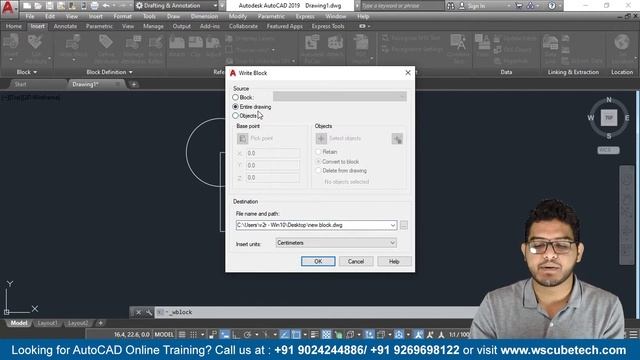Click the Select objects icon button

321,138
